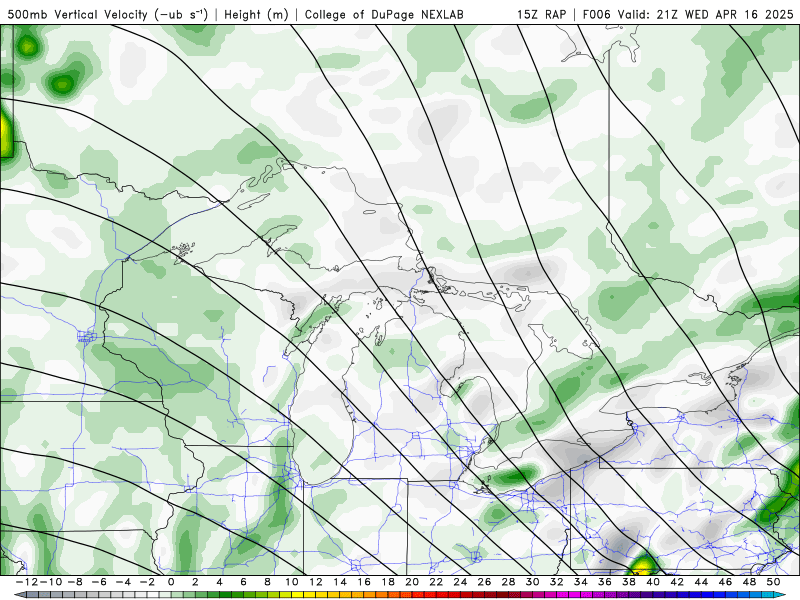
Task: Click the '8' value on the color scale
Action: 267,582
